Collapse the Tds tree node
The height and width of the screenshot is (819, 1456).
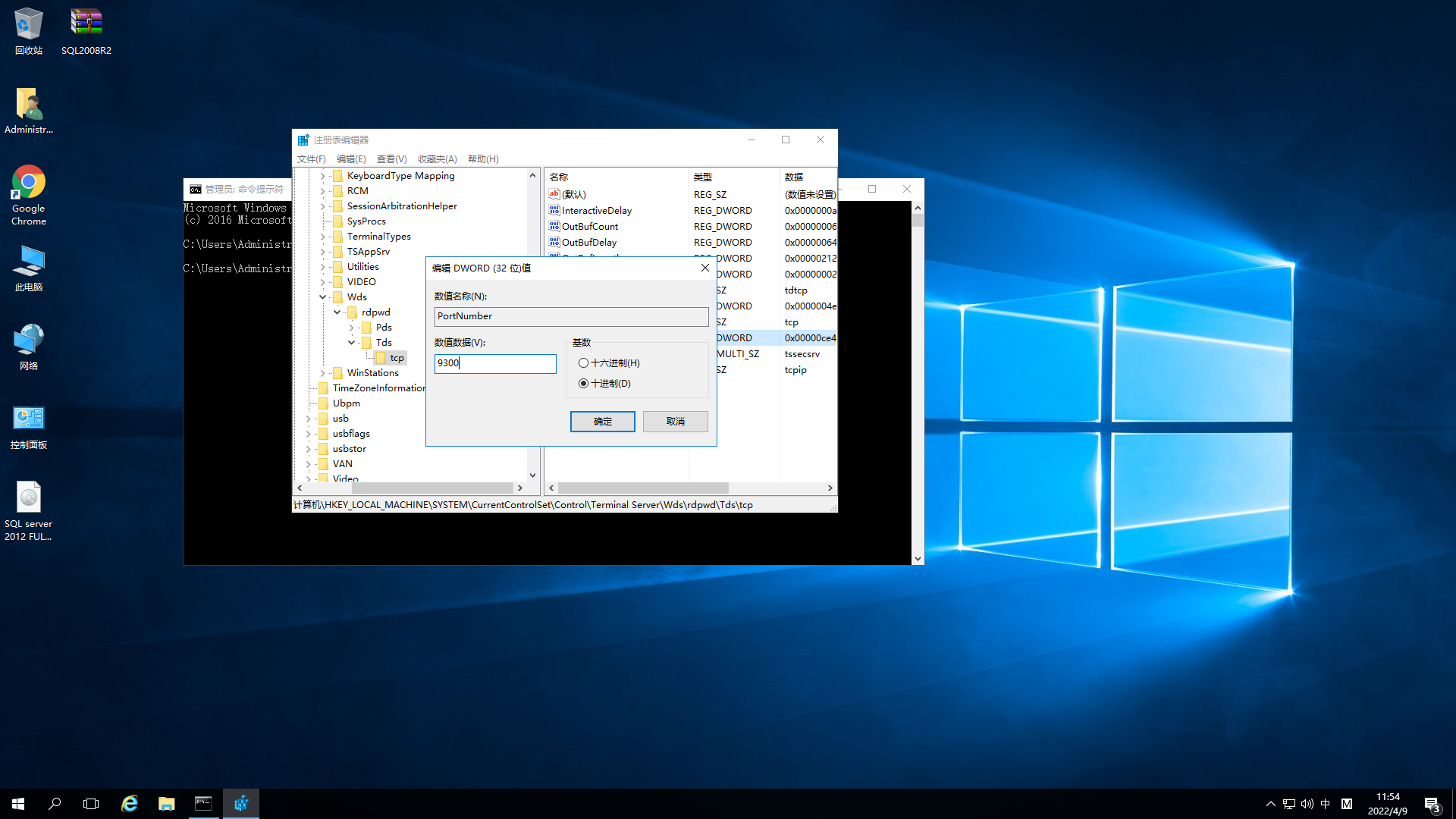tap(351, 342)
